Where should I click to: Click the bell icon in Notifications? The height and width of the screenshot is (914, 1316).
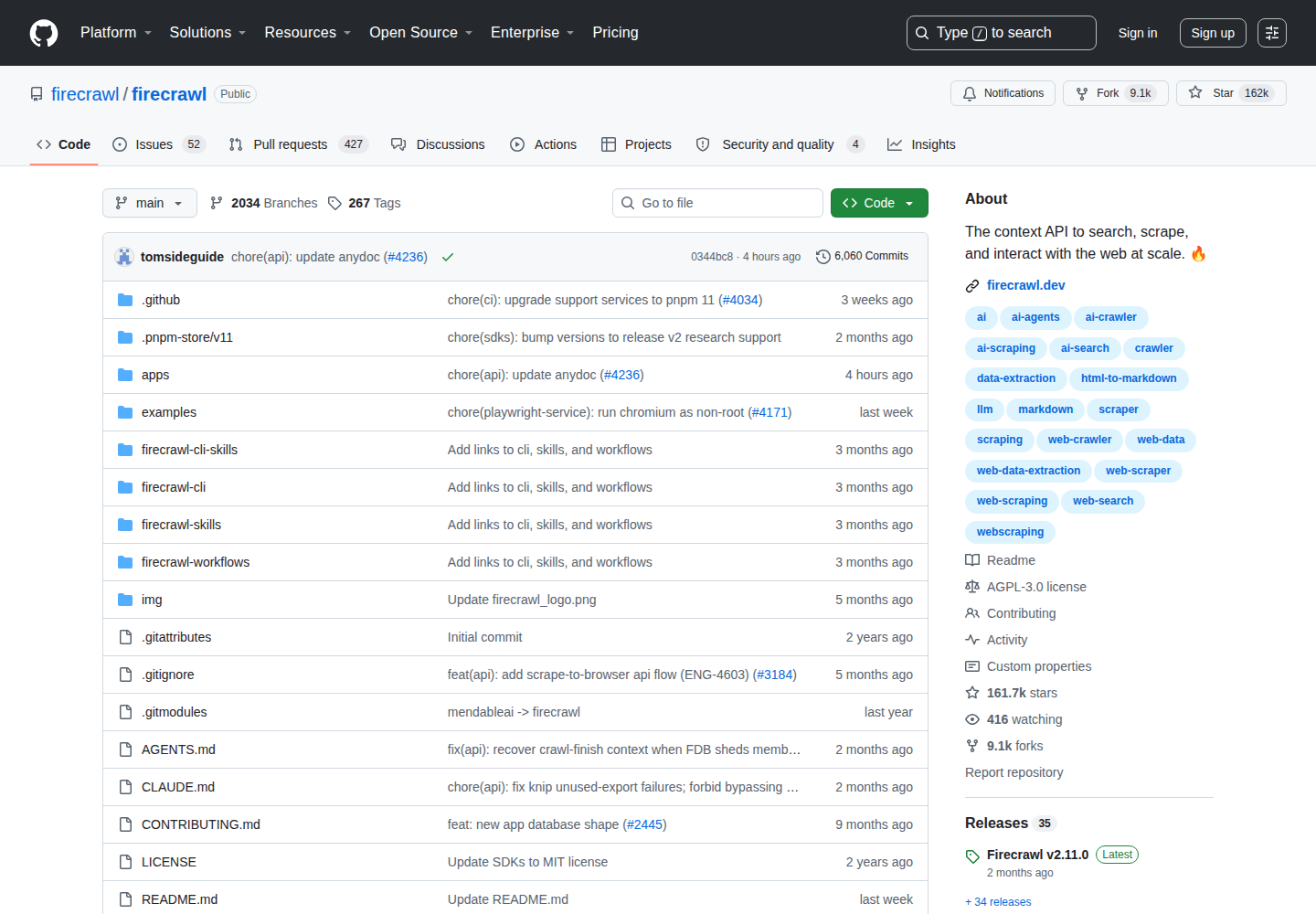(x=970, y=93)
